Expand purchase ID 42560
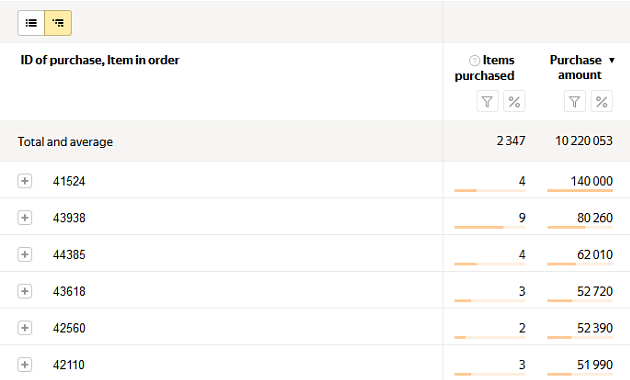 (x=25, y=328)
